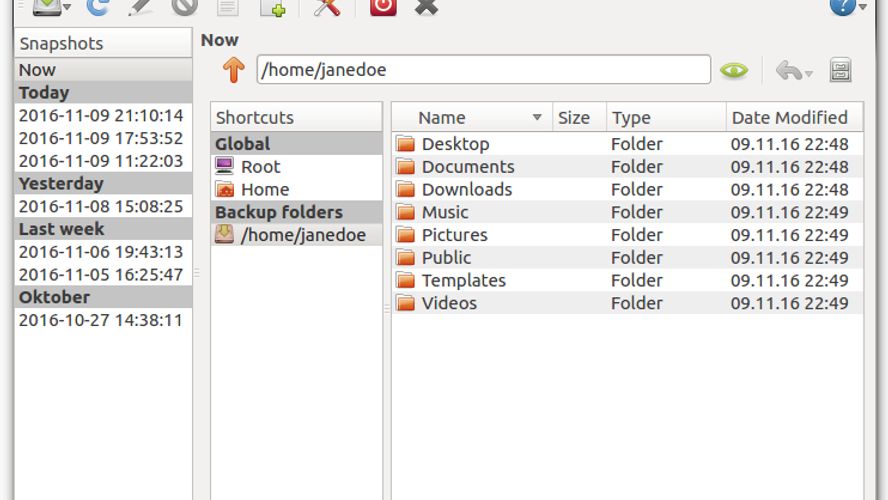Expand the restore button dropdown arrow
The height and width of the screenshot is (500, 888).
pyautogui.click(x=809, y=74)
